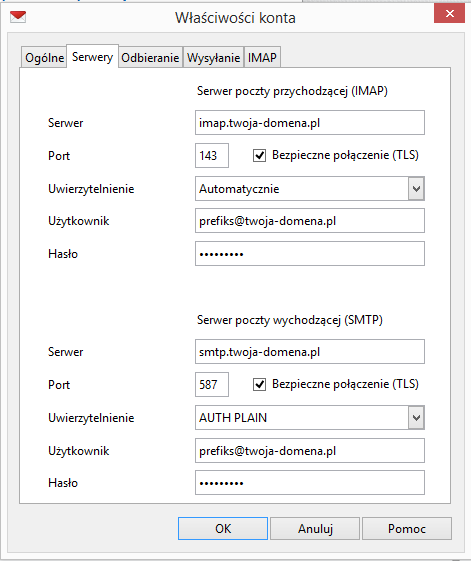Focus the SMTP Użytkownik field
This screenshot has height=561, width=471.
tap(310, 450)
